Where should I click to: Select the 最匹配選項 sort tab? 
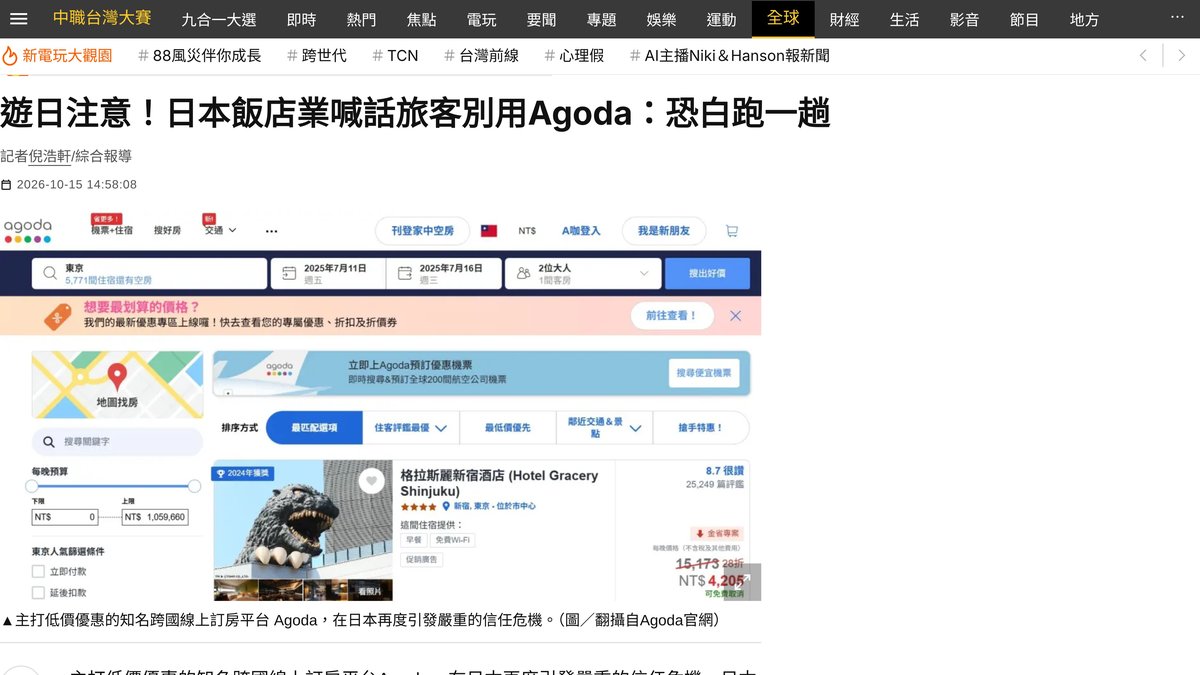(314, 427)
